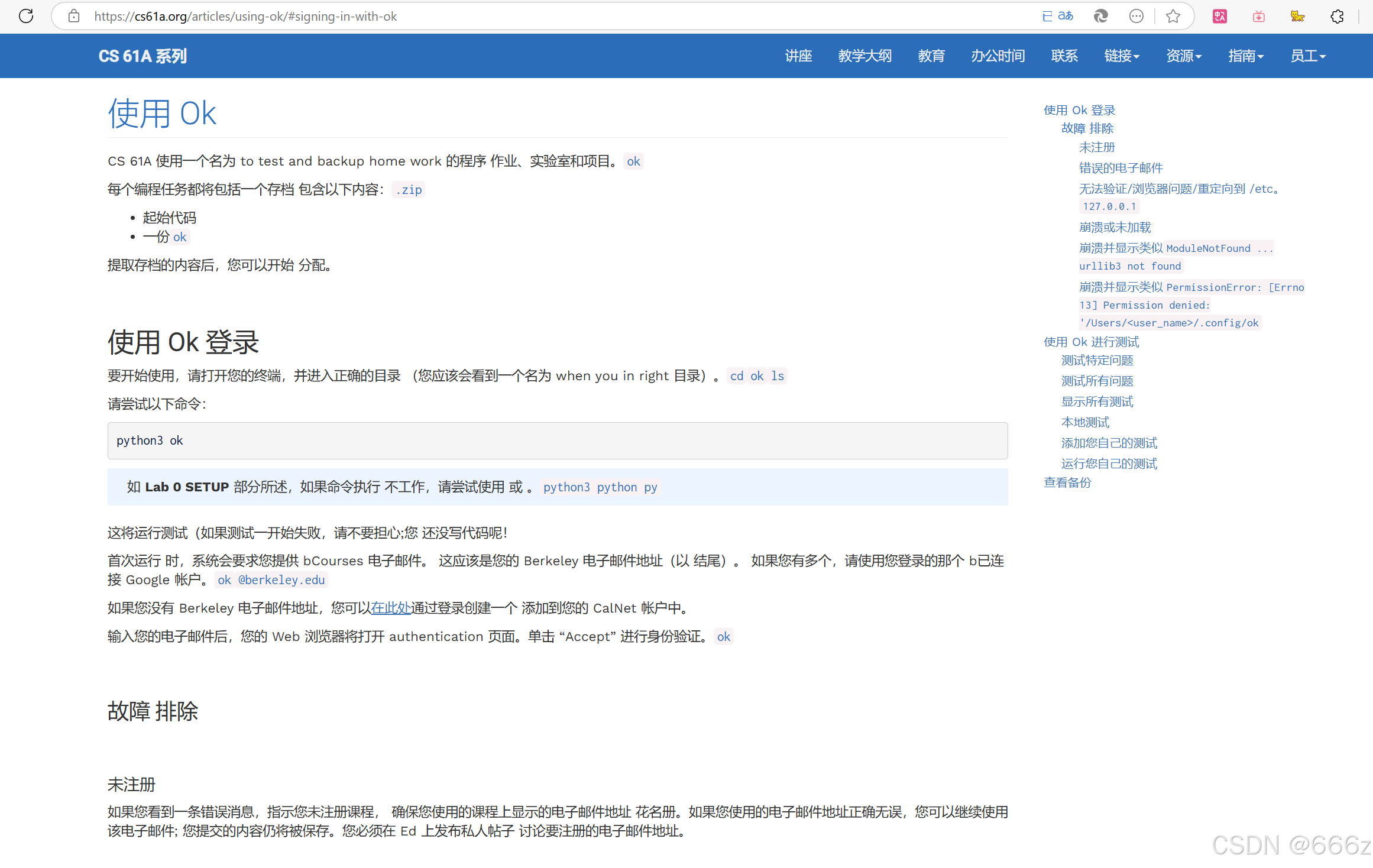Click the pink translation extension icon

coord(1220,16)
